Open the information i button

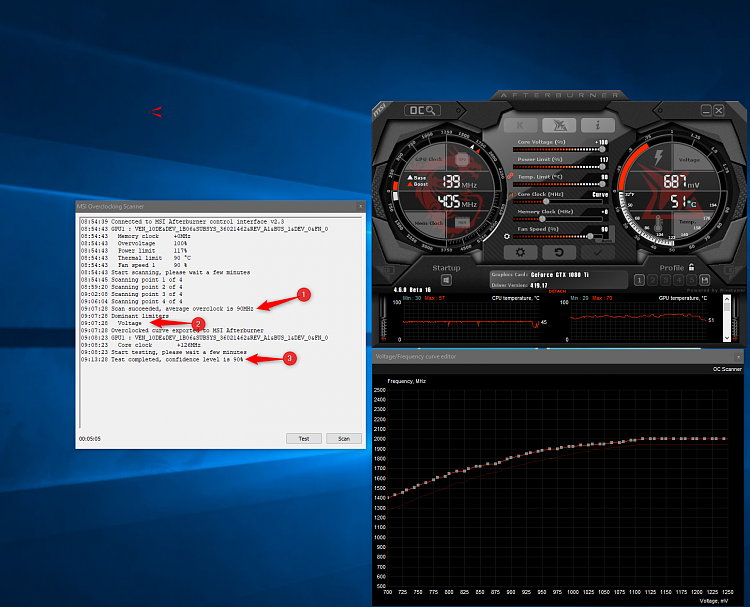tap(597, 125)
